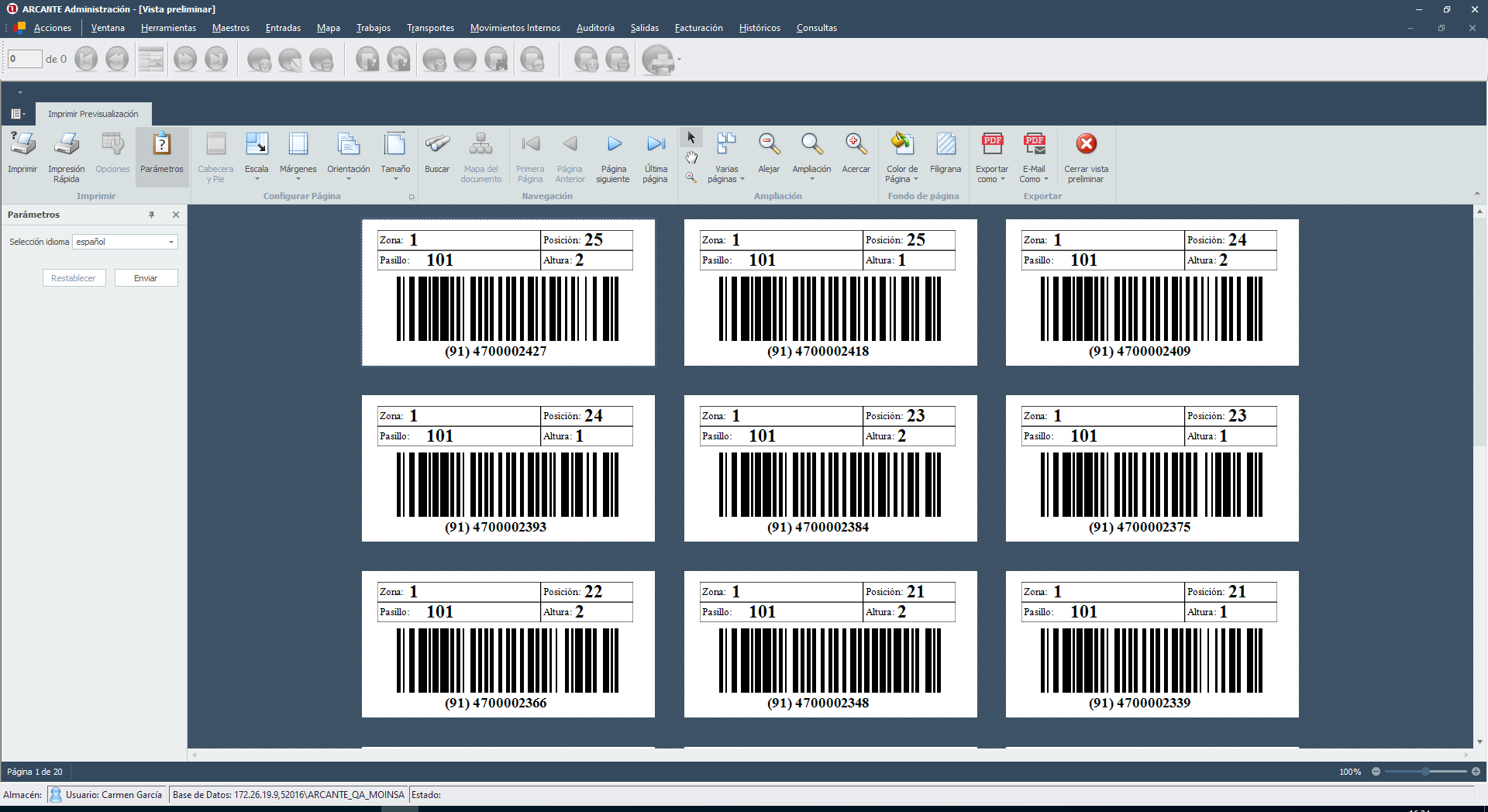Screen dimensions: 1488x812
Task: Click the Imprimir printer icon
Action: point(22,145)
